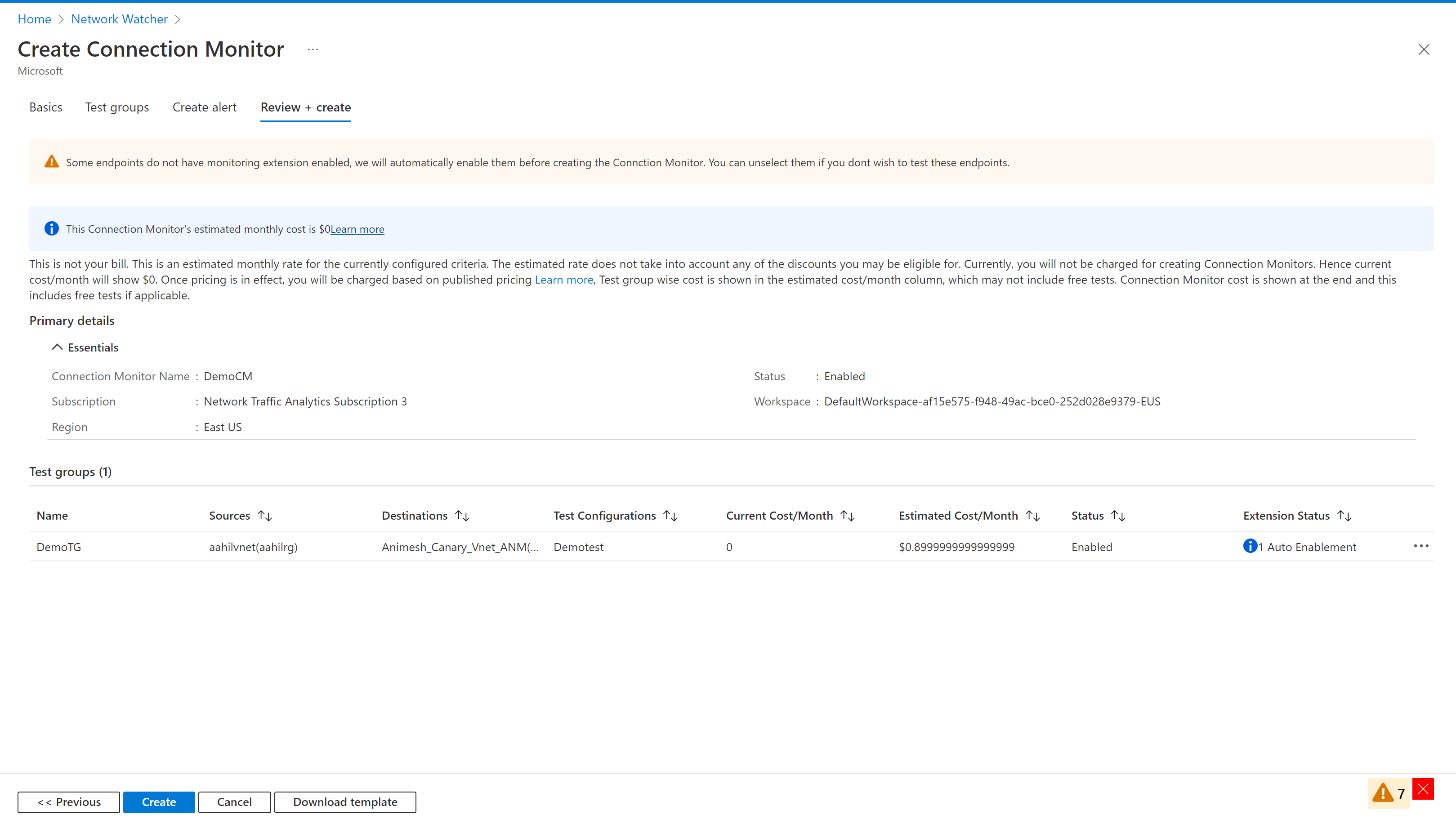
Task: Click the ellipsis options icon next to page title
Action: (313, 47)
